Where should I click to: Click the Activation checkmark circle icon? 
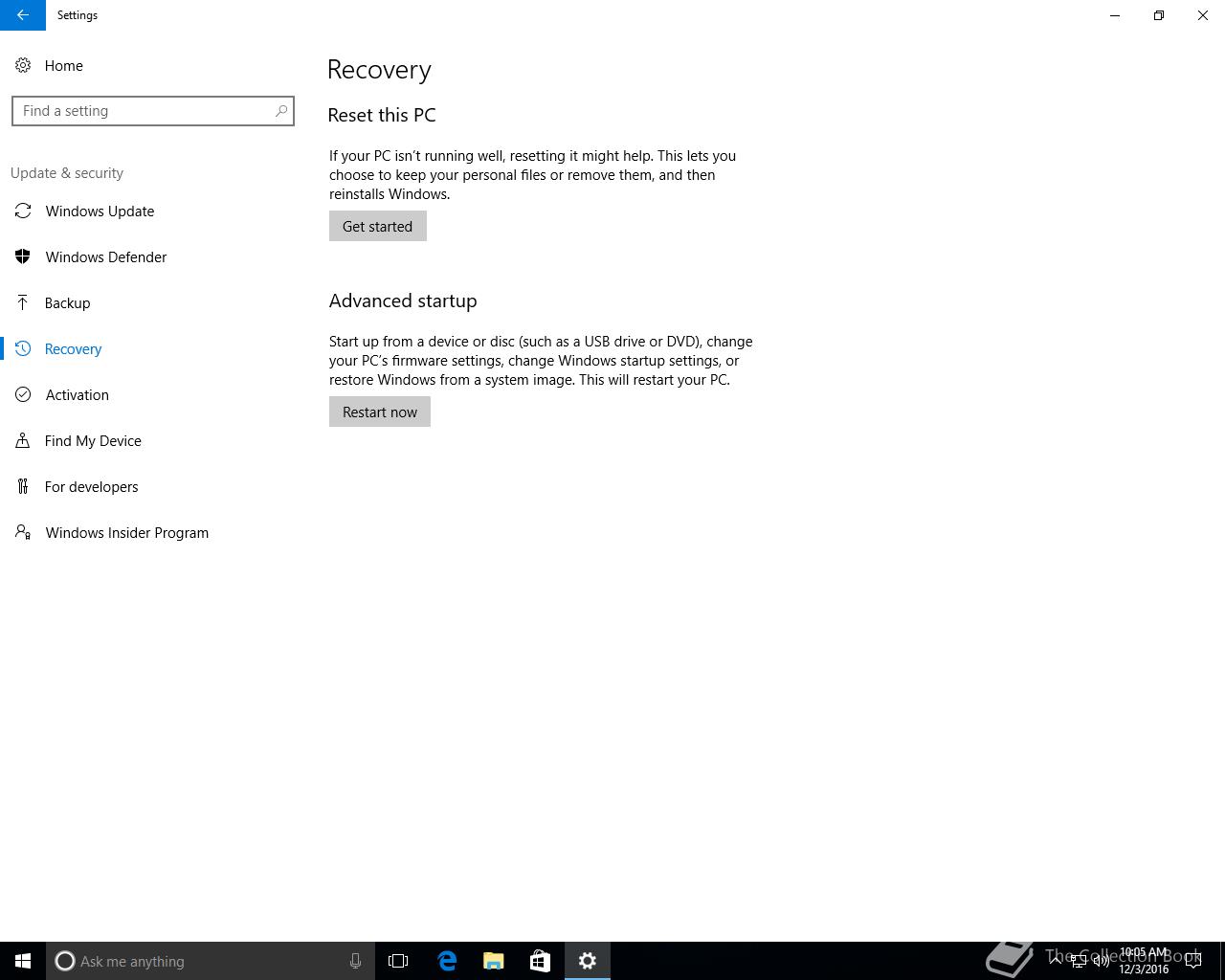tap(23, 394)
